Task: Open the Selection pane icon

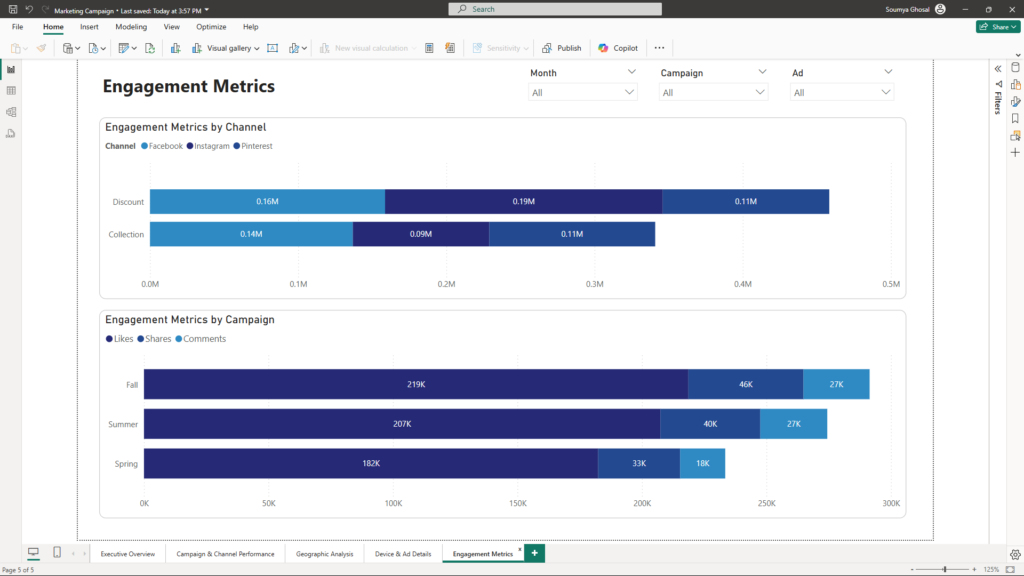Action: (1015, 135)
